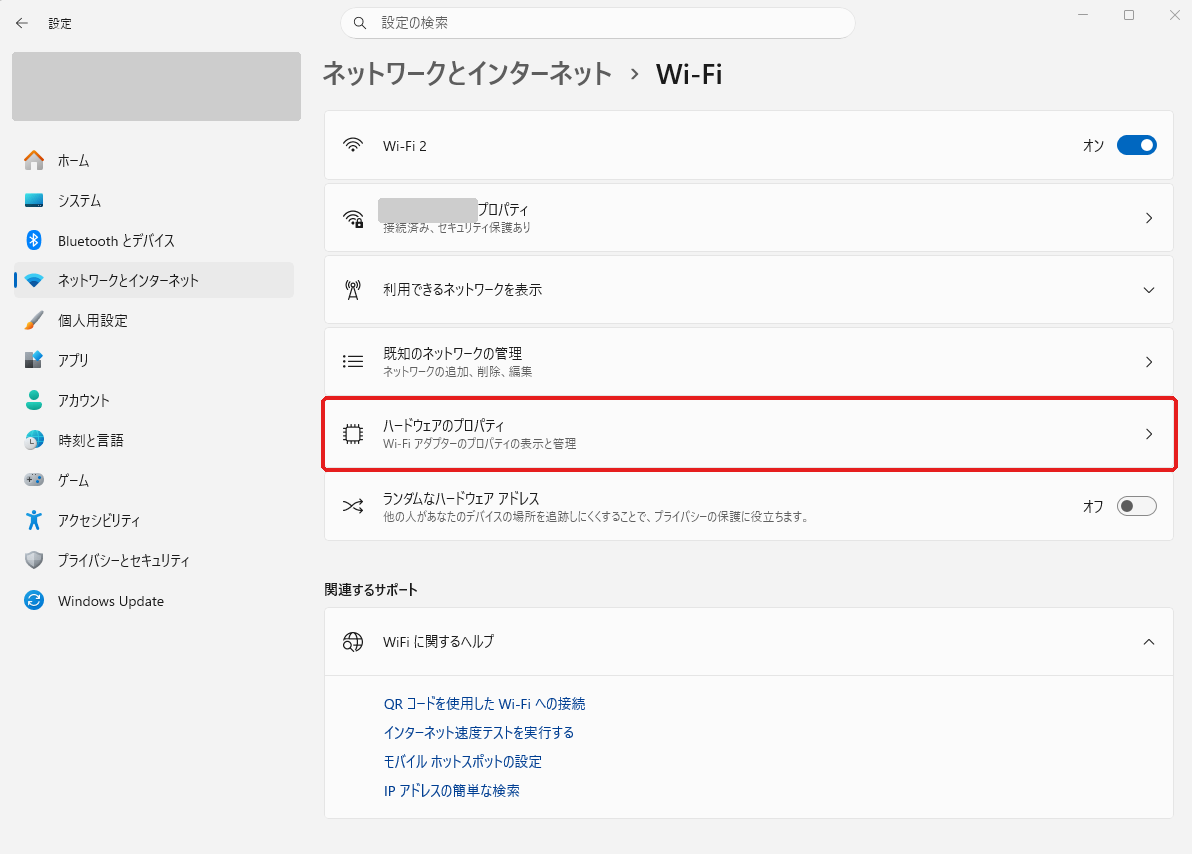
Task: Click ネットワークとインターネット breadcrumb
Action: pos(468,74)
